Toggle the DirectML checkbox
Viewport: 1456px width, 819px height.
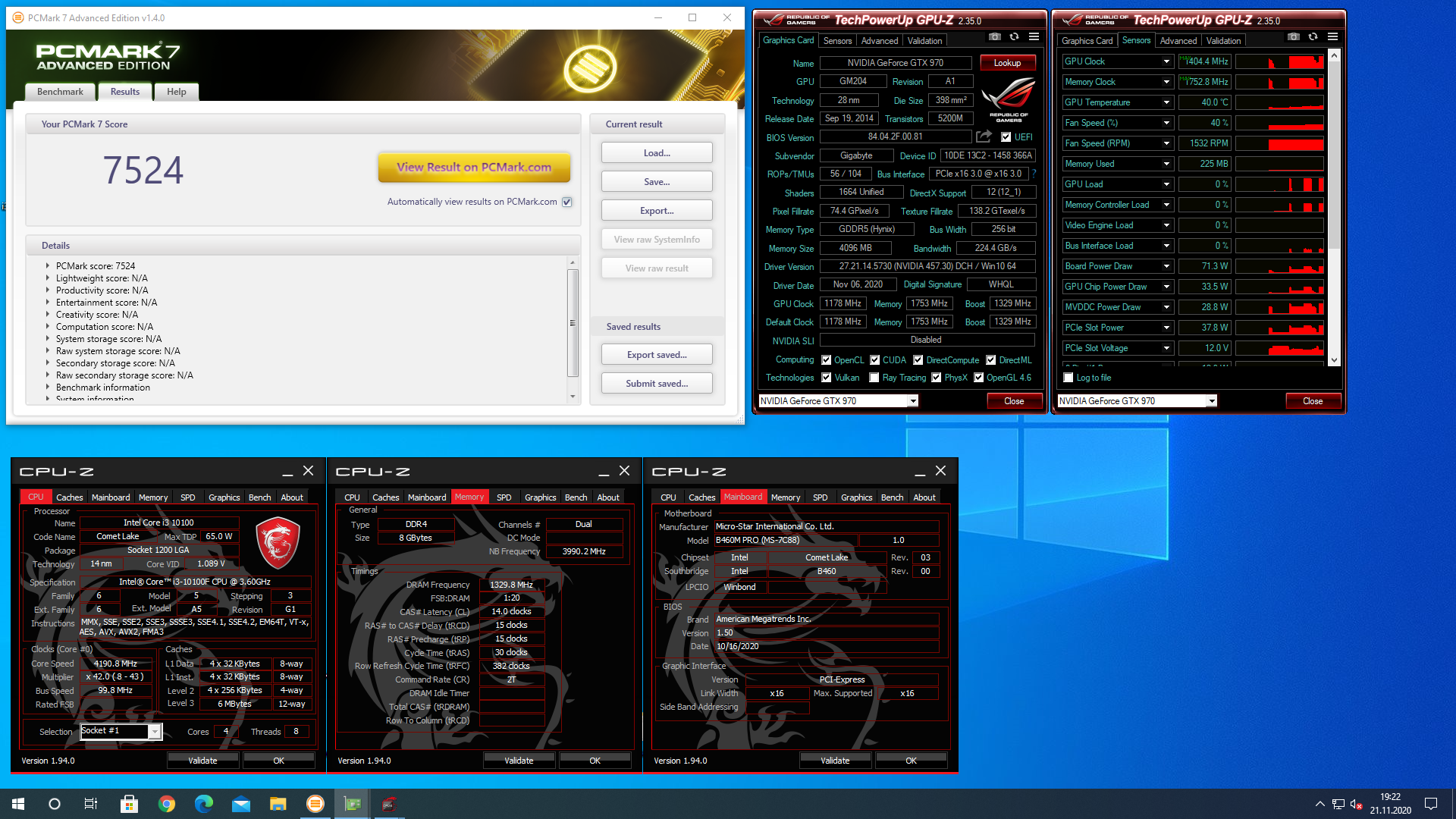click(x=991, y=360)
